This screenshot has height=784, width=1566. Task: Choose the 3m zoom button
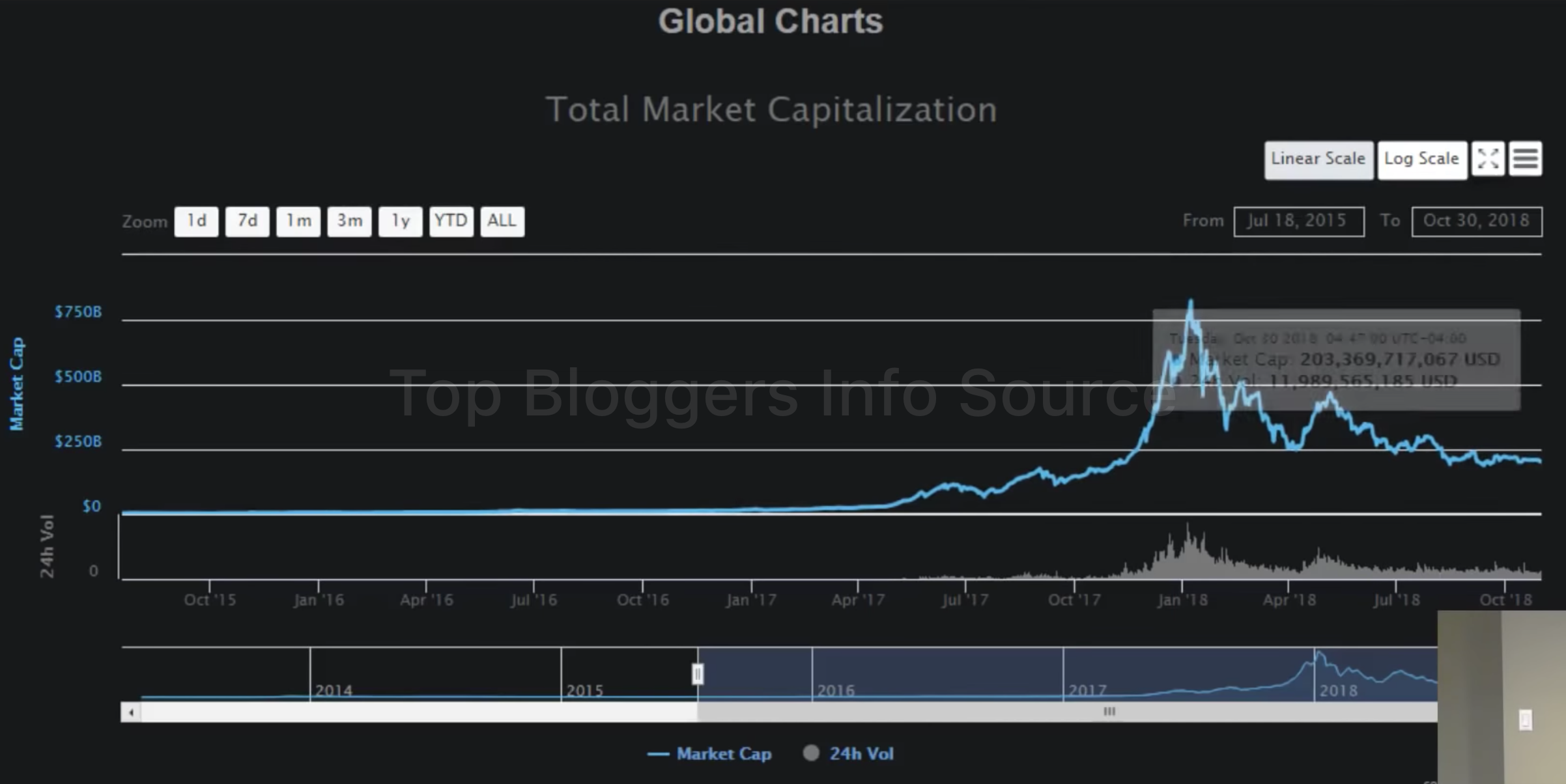[x=349, y=221]
